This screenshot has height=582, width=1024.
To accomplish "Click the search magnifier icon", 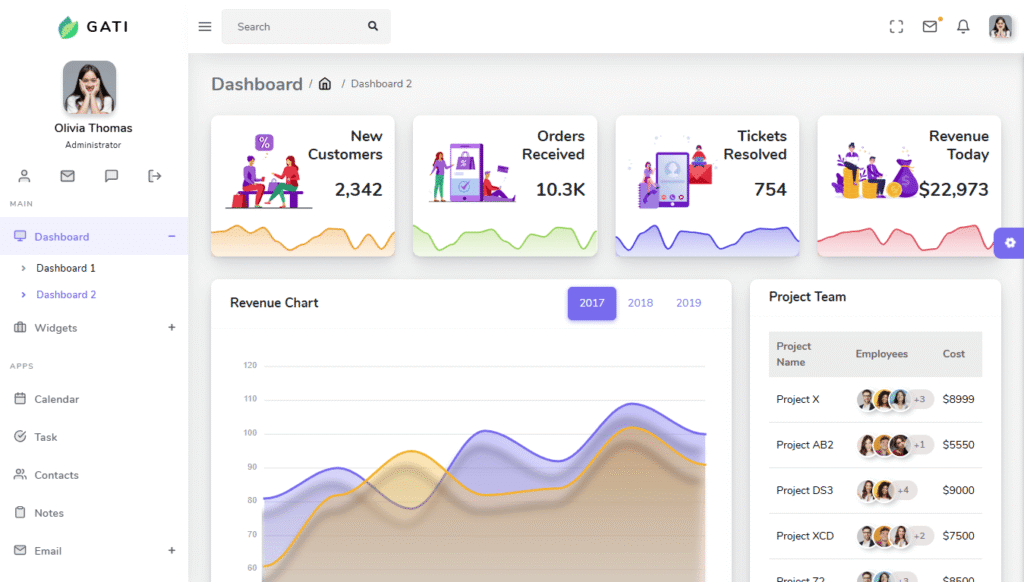I will 373,26.
